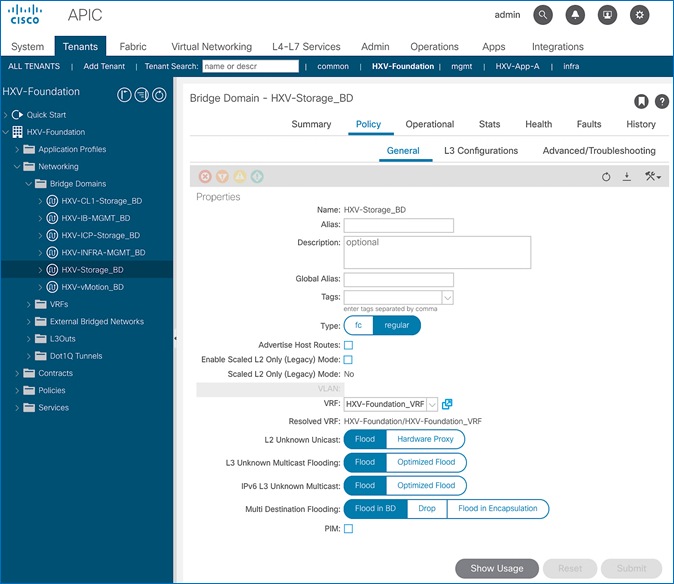Click the Alias input field
Image resolution: width=674 pixels, height=584 pixels.
[x=399, y=225]
